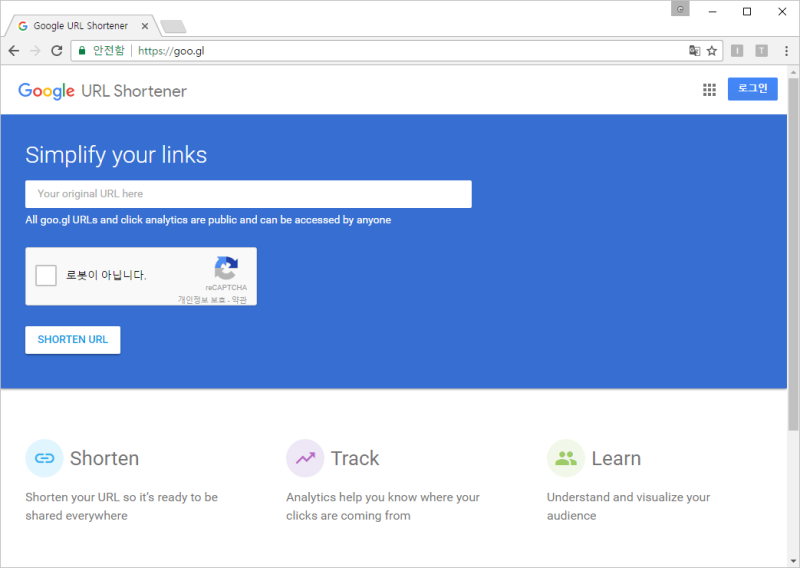Image resolution: width=800 pixels, height=568 pixels.
Task: Click the original URL input field
Action: [x=248, y=194]
